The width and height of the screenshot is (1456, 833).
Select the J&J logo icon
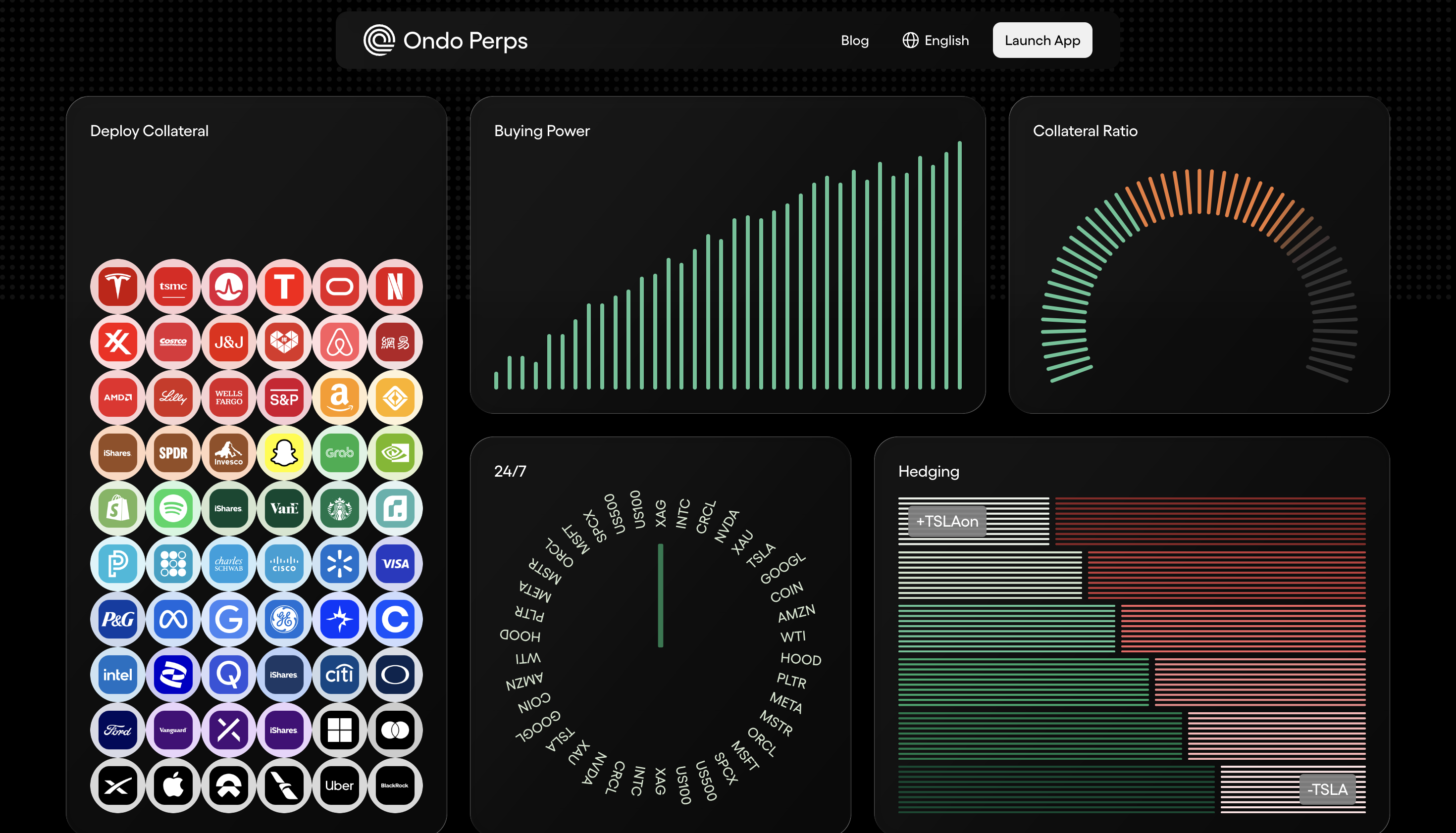(x=228, y=342)
